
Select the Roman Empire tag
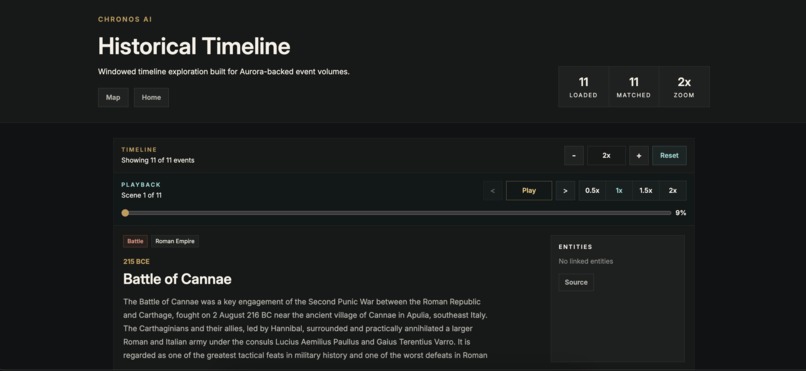point(175,241)
